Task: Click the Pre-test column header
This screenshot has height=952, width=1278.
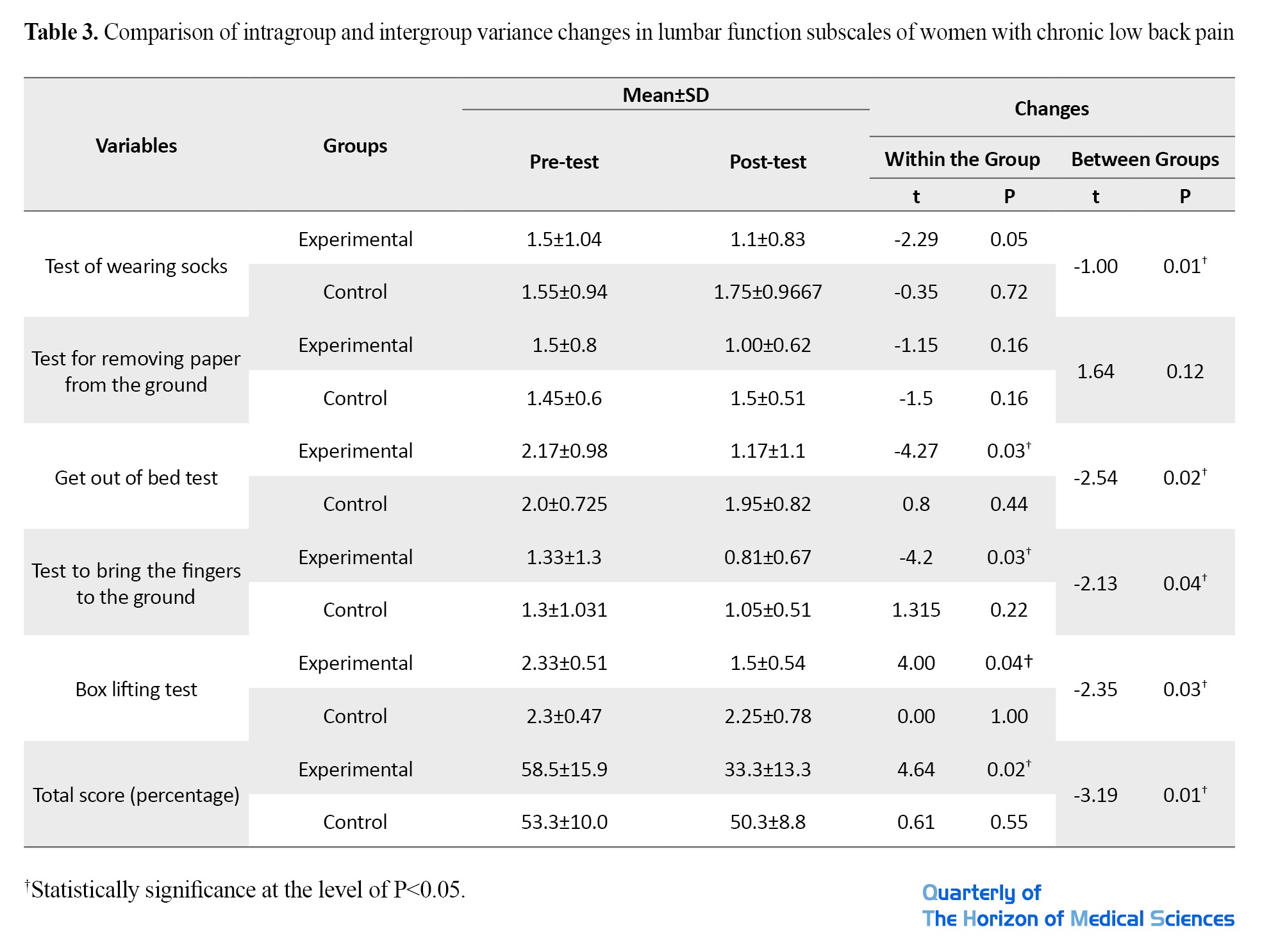Action: [563, 162]
